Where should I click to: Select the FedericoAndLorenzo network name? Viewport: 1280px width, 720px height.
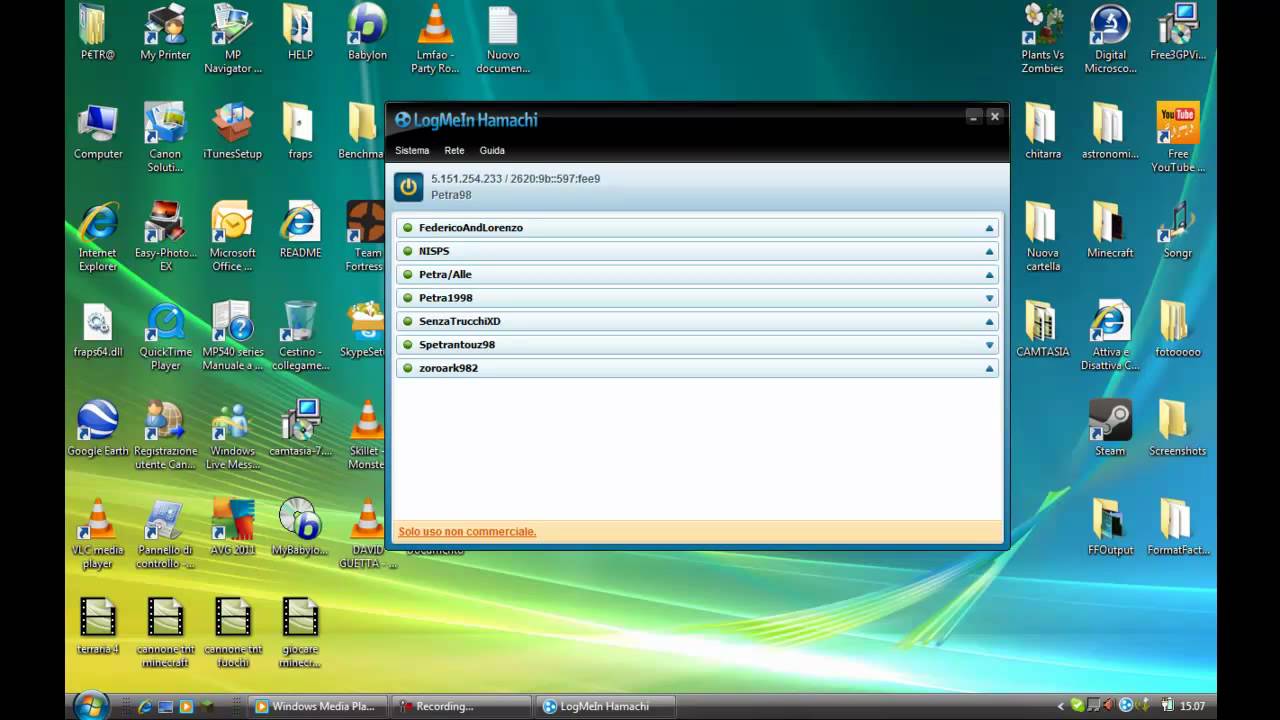pos(470,228)
